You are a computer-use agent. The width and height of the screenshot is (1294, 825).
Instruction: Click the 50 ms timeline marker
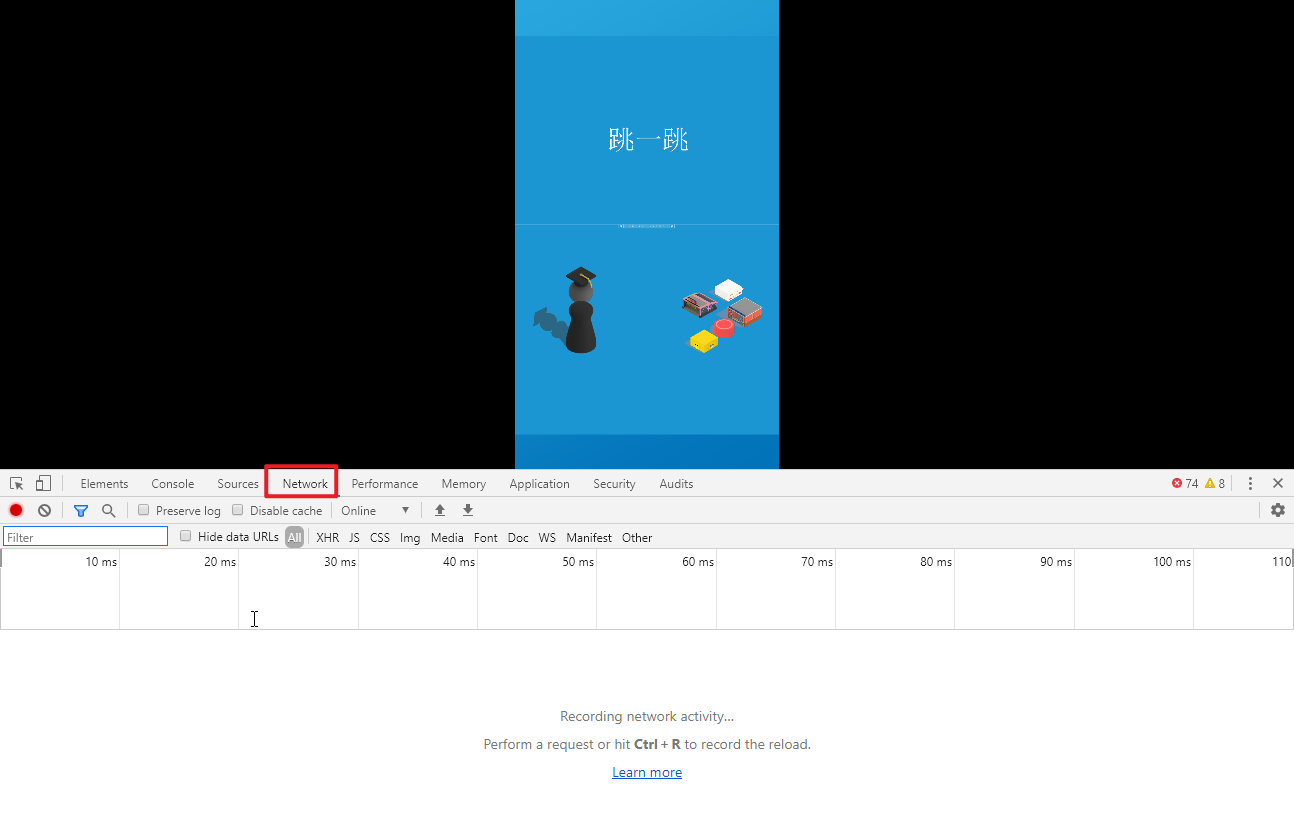(578, 562)
